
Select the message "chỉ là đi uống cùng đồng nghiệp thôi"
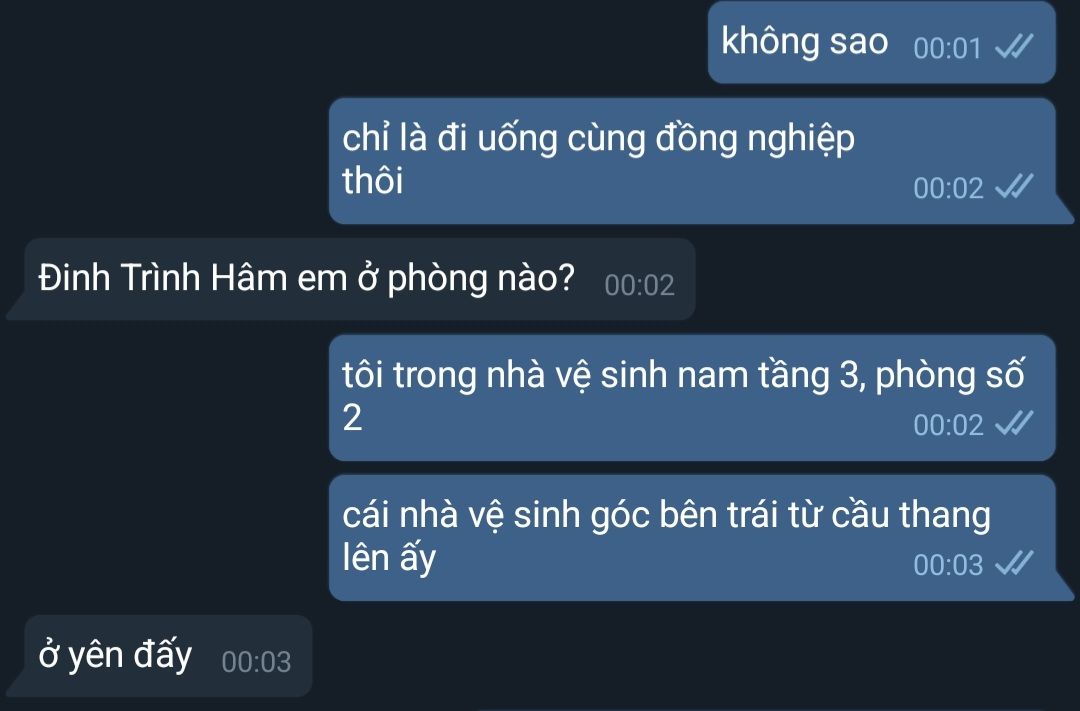[692, 161]
